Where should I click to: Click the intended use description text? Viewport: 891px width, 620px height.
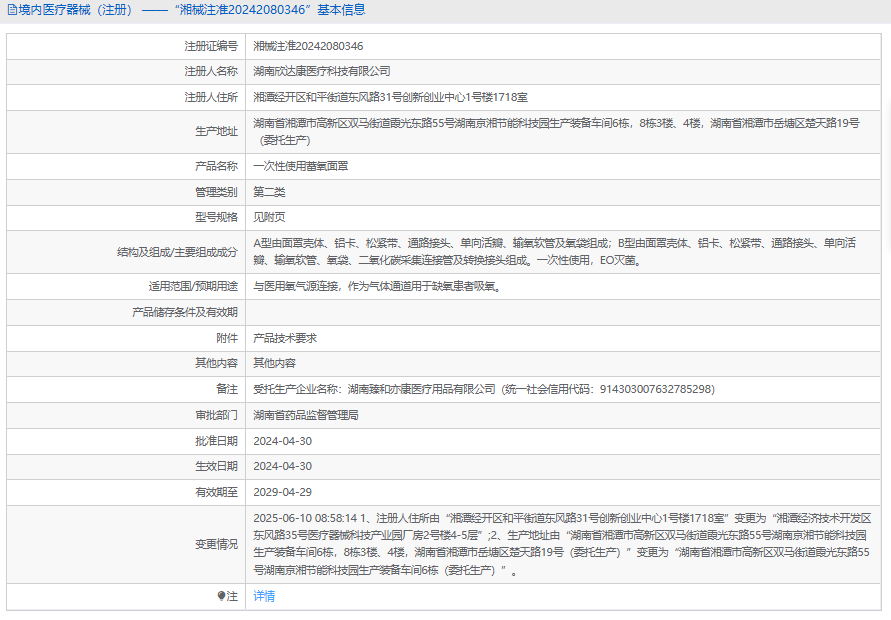pyautogui.click(x=376, y=286)
